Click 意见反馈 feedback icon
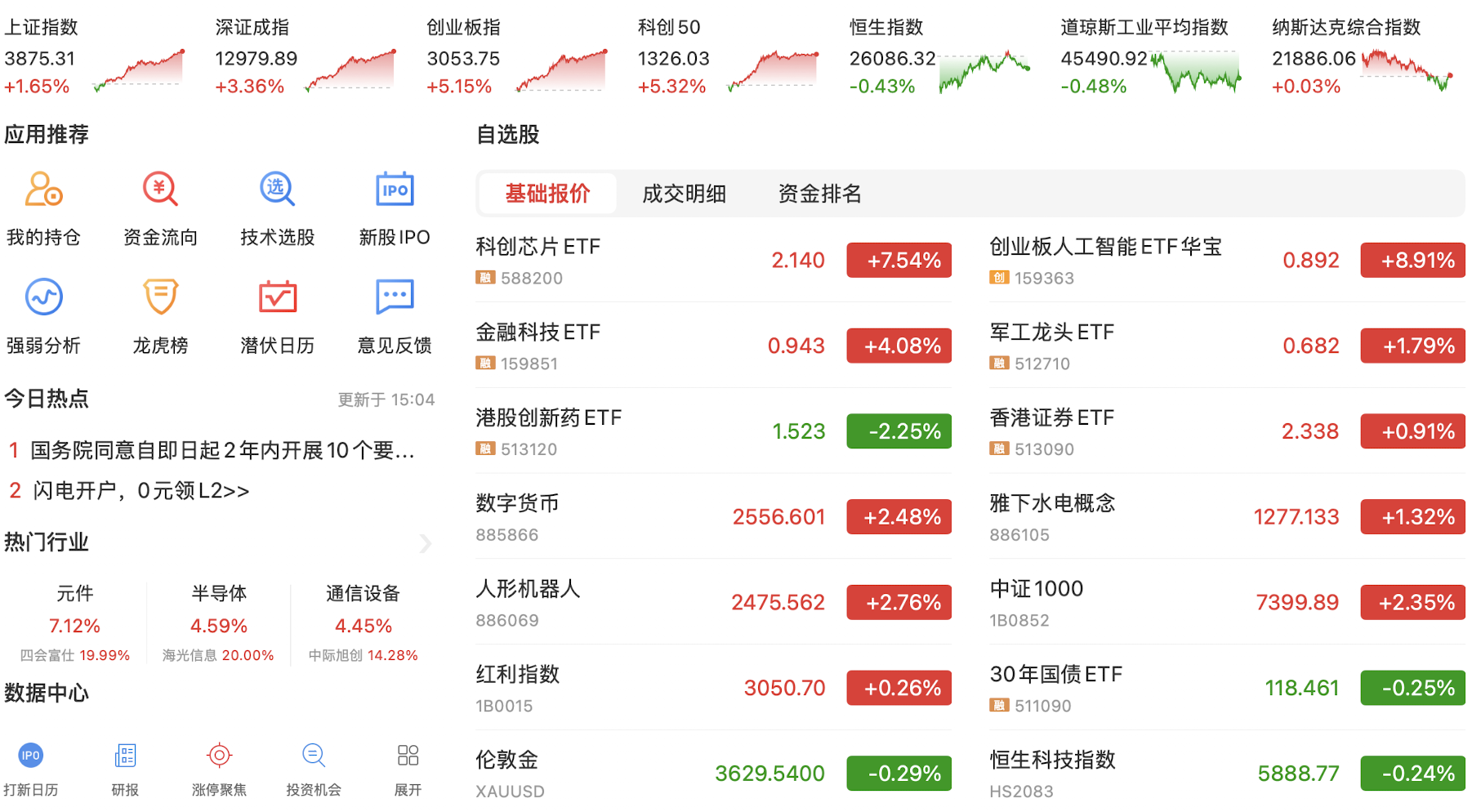Viewport: 1472px width, 812px height. coord(395,297)
